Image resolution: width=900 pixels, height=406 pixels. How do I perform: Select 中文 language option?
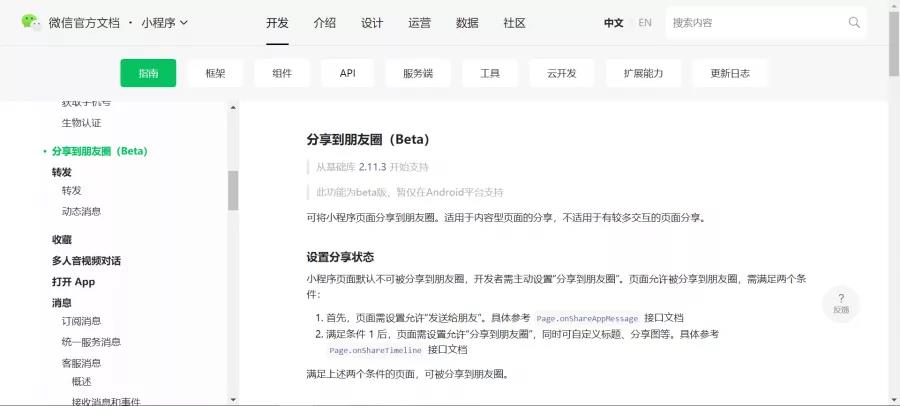click(x=613, y=22)
